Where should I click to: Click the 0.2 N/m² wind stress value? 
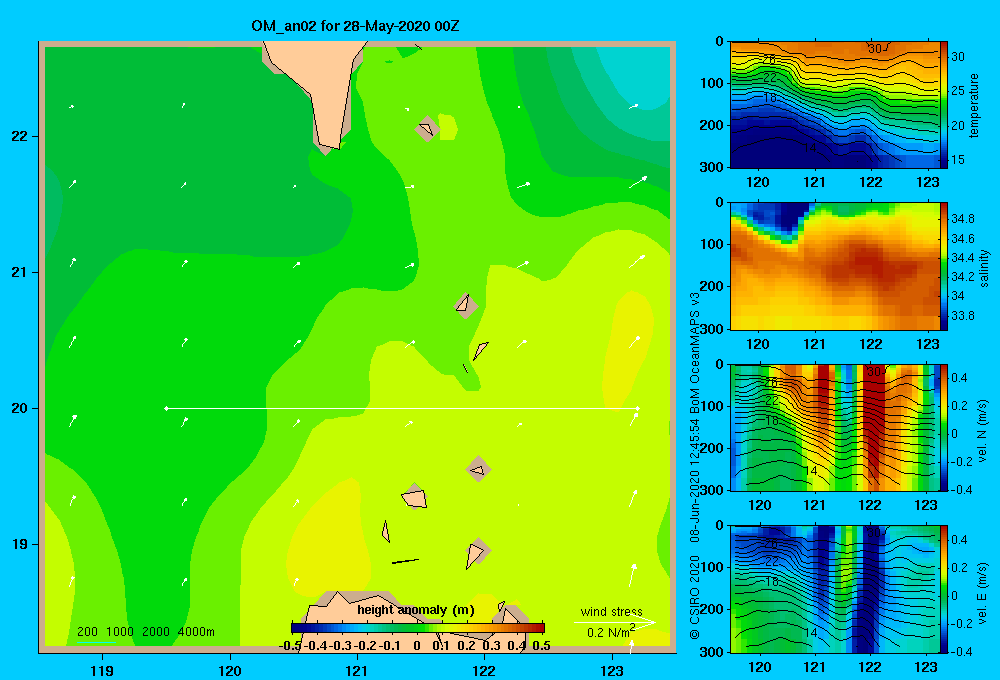click(610, 632)
